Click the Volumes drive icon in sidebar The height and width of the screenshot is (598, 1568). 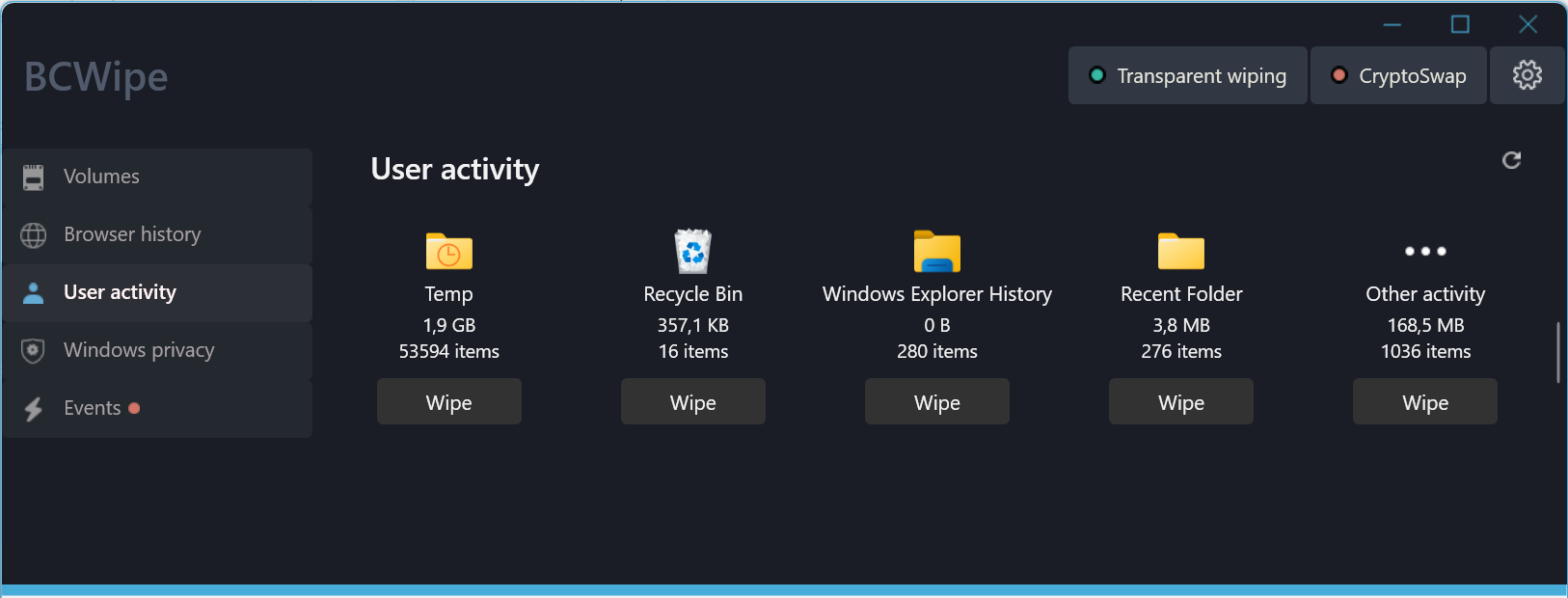click(x=34, y=177)
